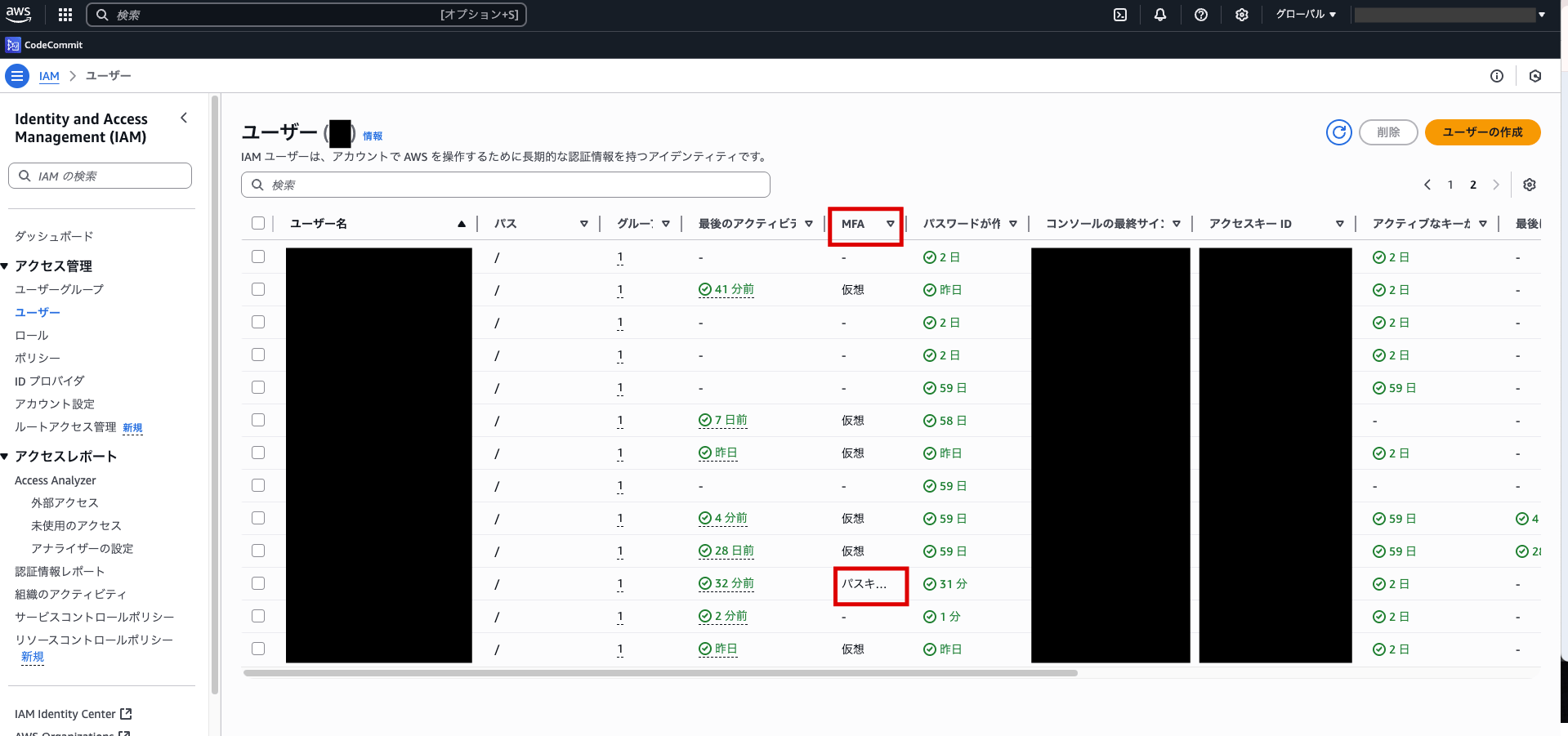Check the row with 41 分前 activity

click(x=258, y=289)
